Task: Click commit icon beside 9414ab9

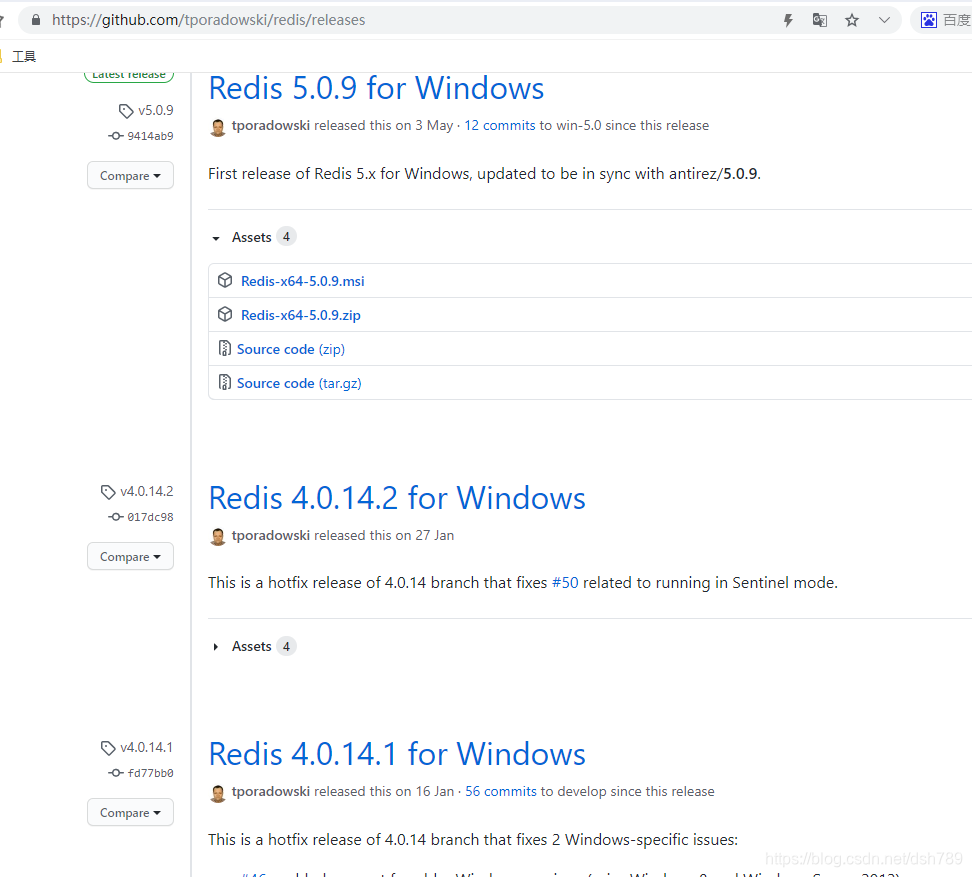Action: tap(115, 136)
